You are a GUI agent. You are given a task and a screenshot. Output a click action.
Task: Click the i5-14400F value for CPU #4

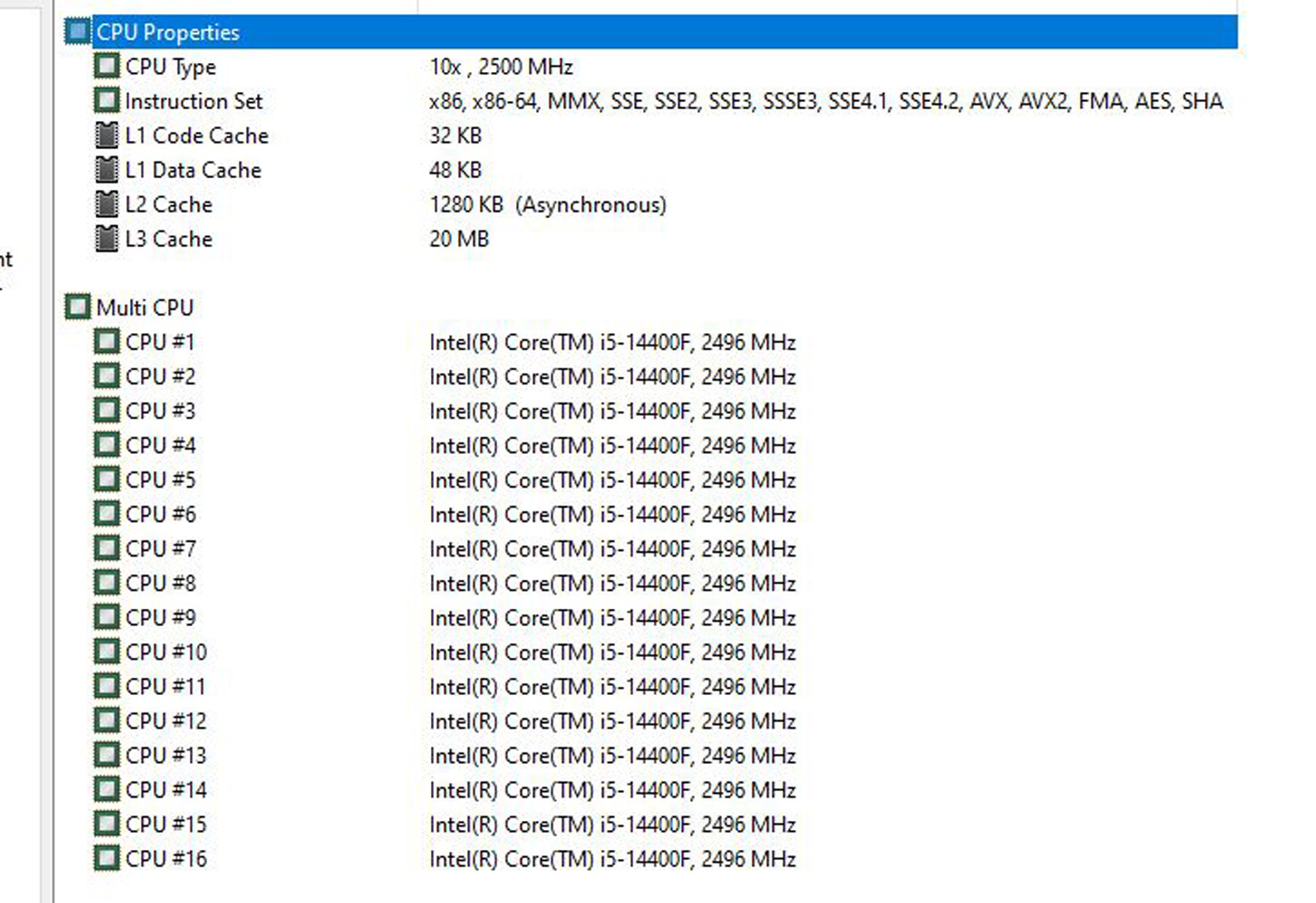612,446
